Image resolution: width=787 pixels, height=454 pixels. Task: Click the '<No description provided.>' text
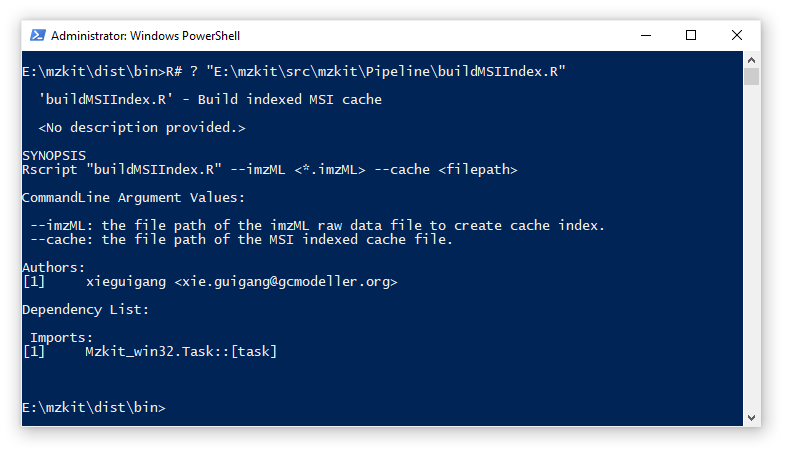[141, 127]
